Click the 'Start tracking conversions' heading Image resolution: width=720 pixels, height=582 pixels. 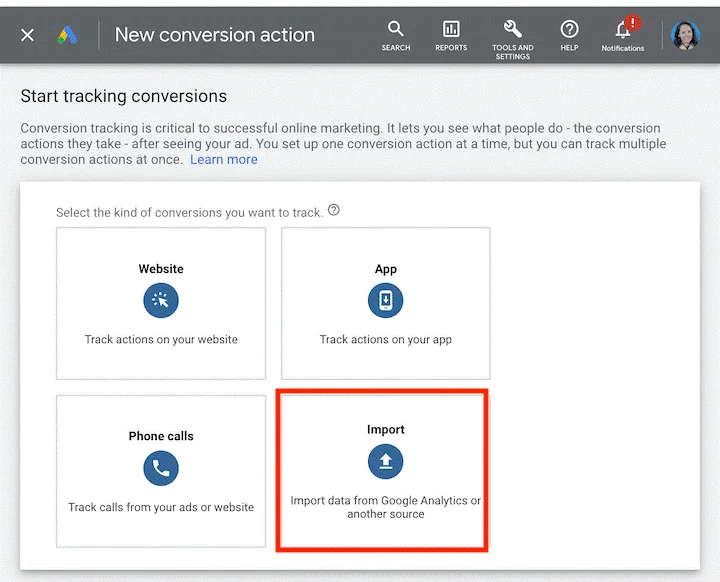tap(124, 96)
